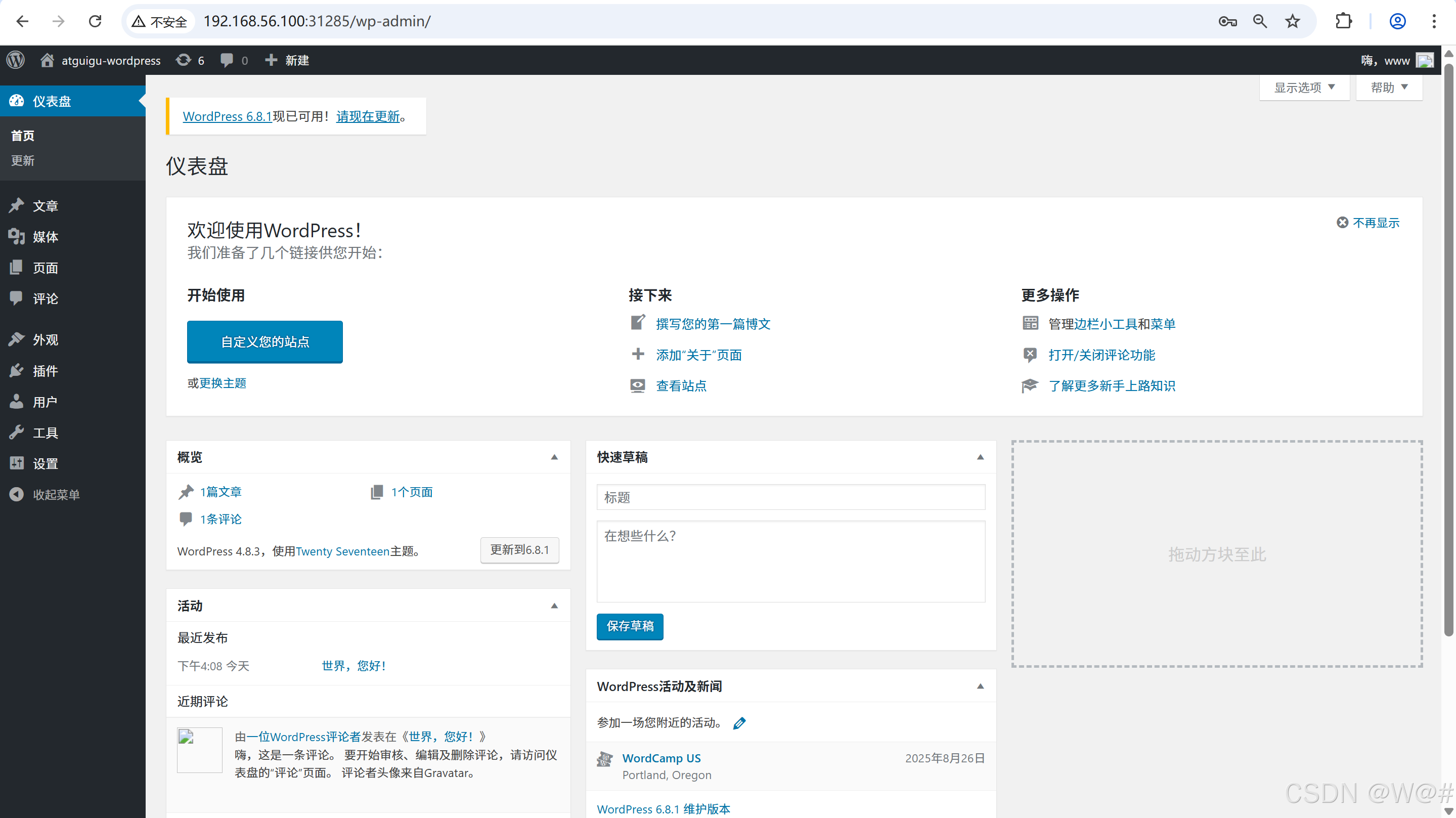Open the WordCamp US event link
1456x818 pixels.
pyautogui.click(x=661, y=758)
